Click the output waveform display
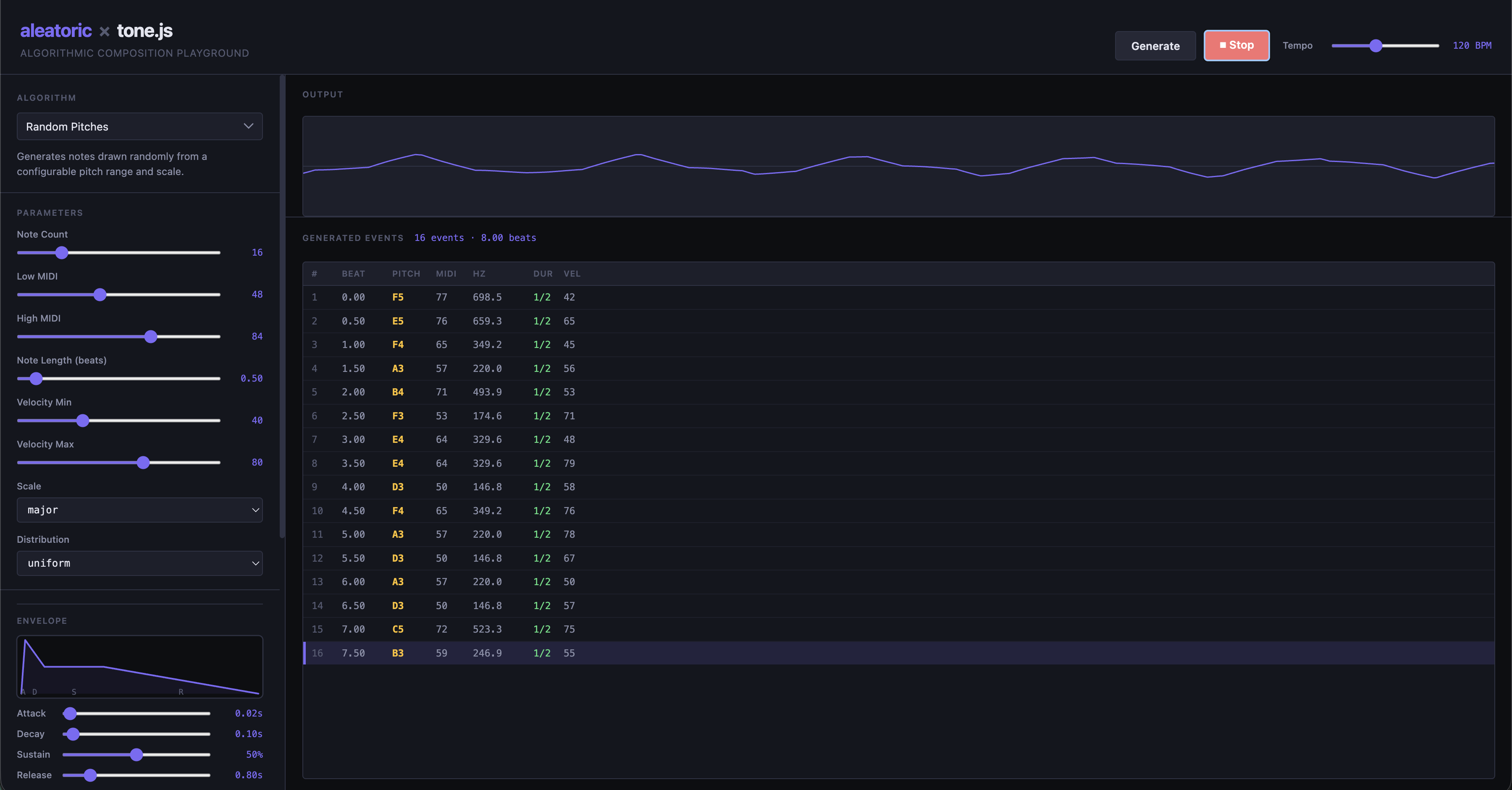Viewport: 1512px width, 790px height. 899,166
